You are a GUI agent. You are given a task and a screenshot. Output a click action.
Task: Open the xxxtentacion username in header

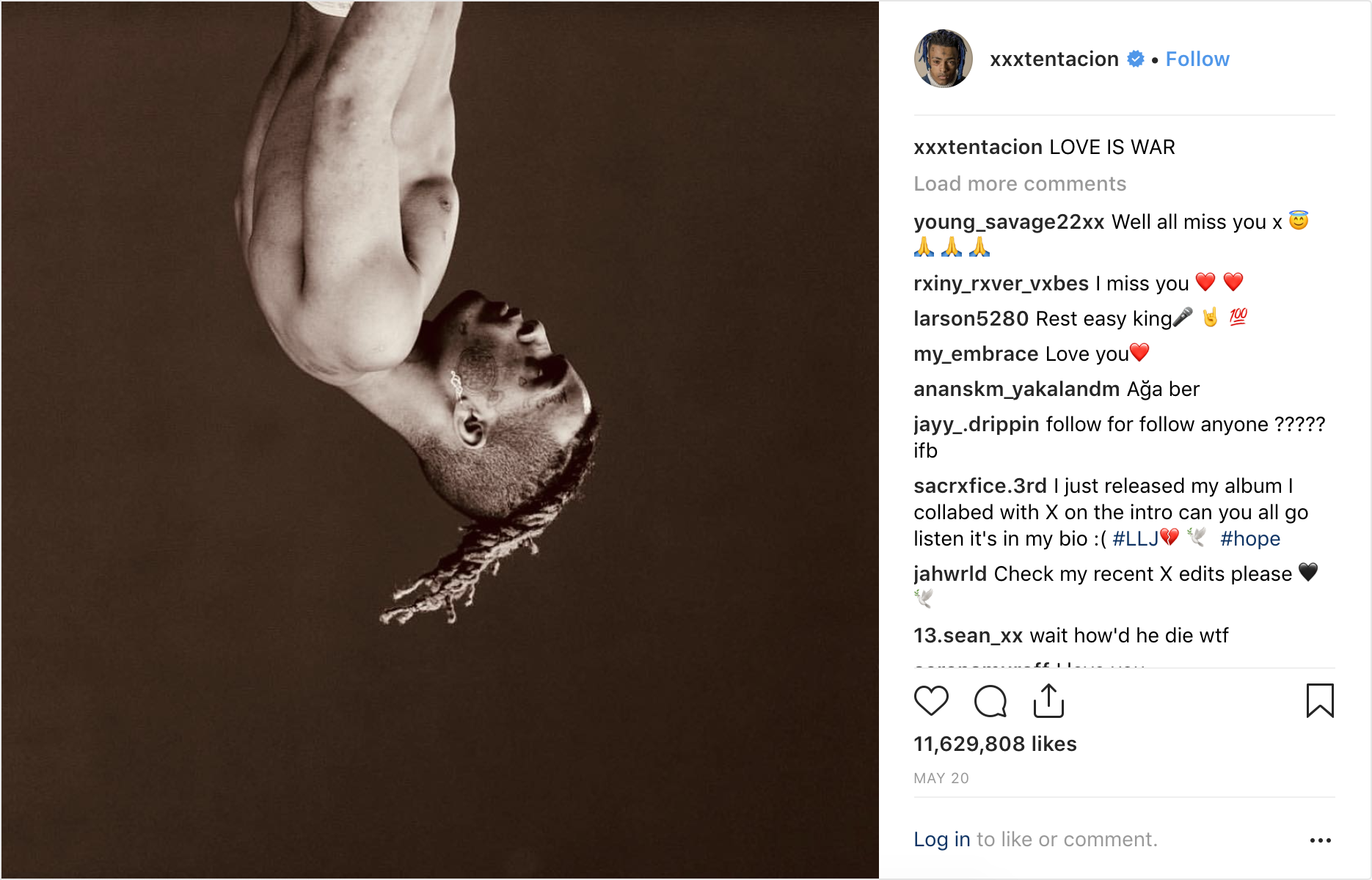coord(1054,59)
